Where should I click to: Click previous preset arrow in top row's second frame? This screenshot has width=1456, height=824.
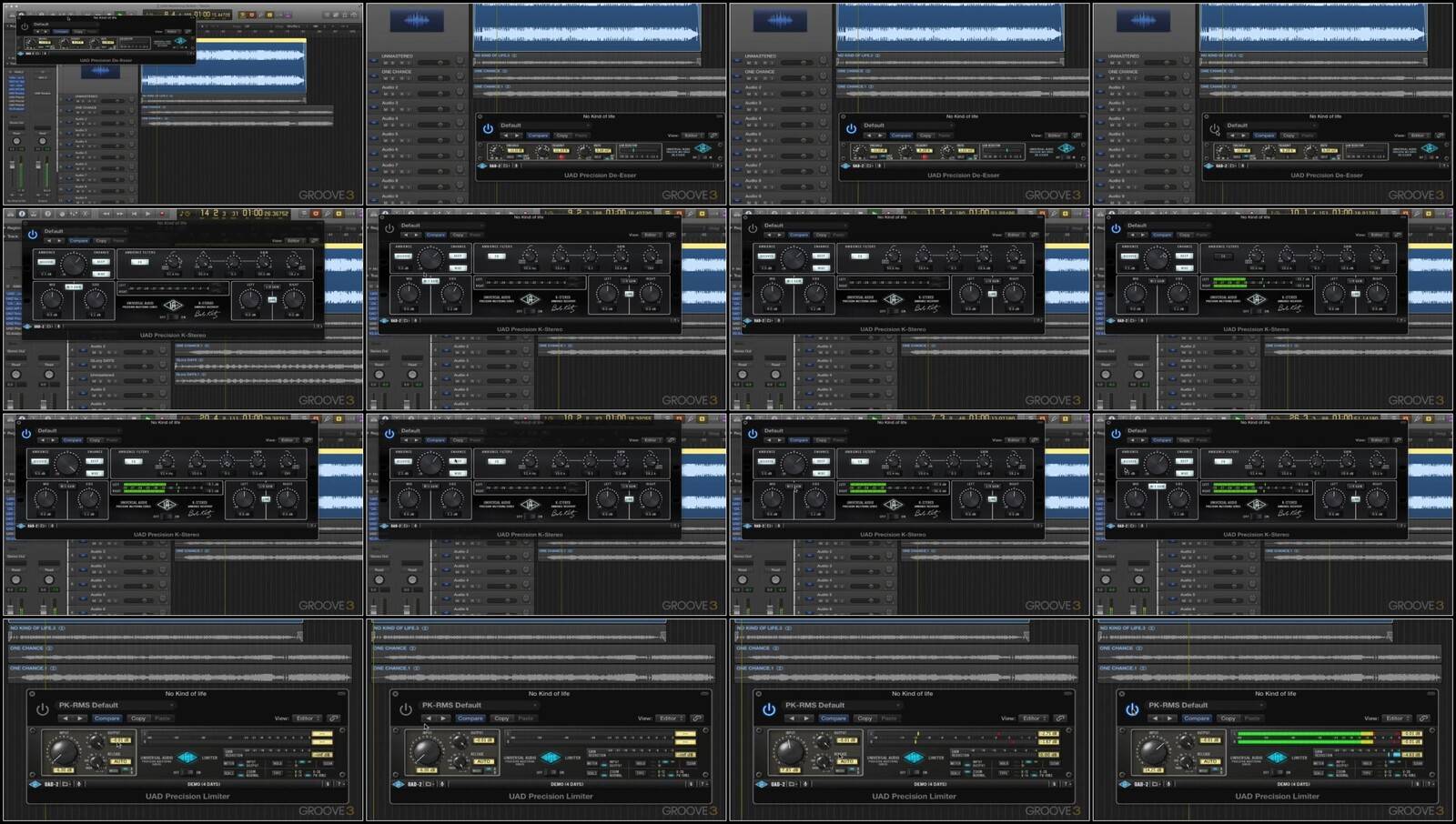[505, 136]
